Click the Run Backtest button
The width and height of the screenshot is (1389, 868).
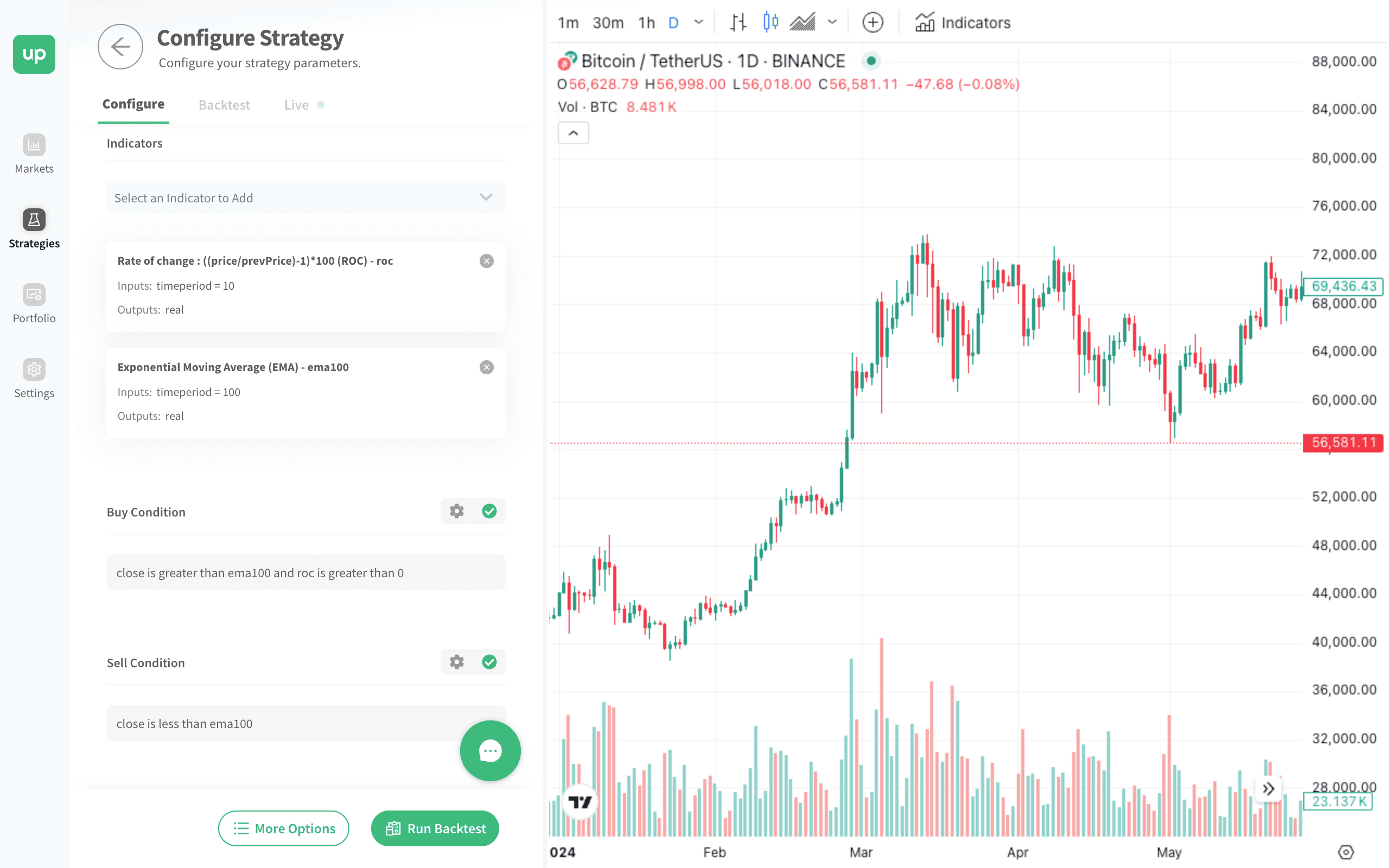[x=435, y=828]
